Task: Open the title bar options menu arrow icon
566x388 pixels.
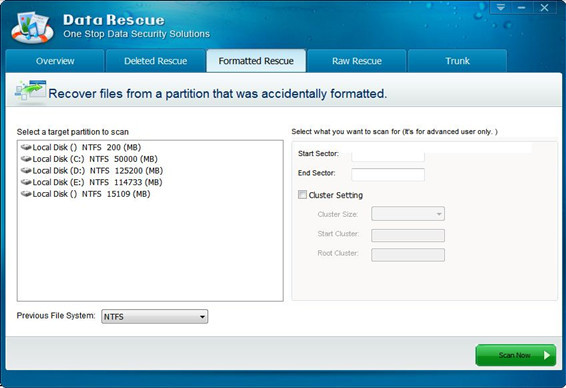Action: point(500,7)
